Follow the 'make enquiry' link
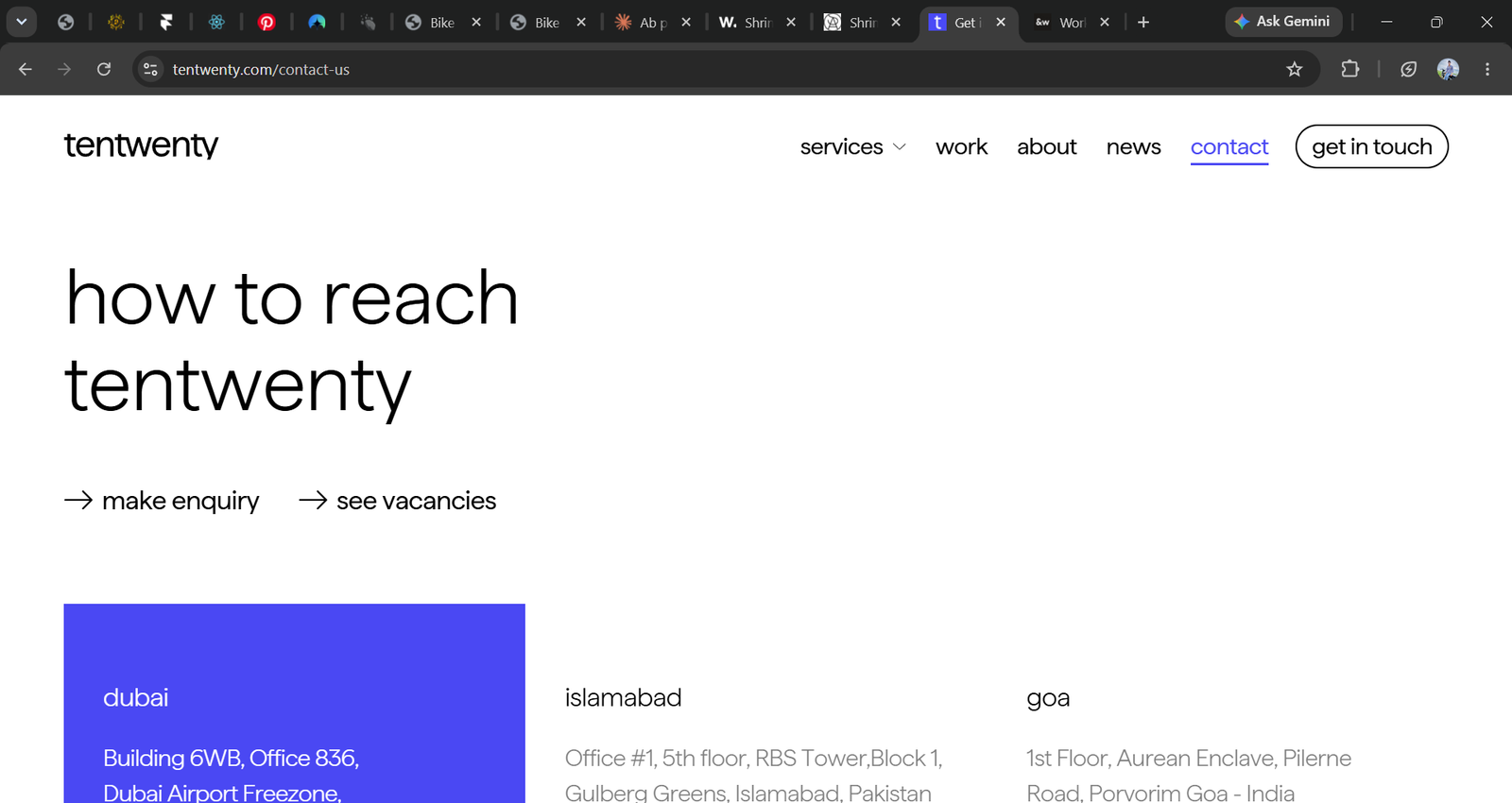1512x803 pixels. click(162, 501)
